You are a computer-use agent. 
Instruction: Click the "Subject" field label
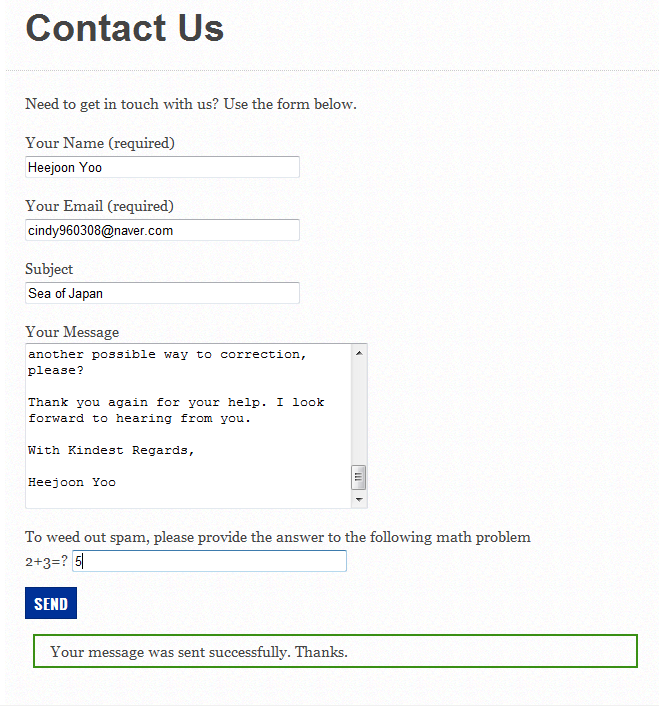[49, 269]
